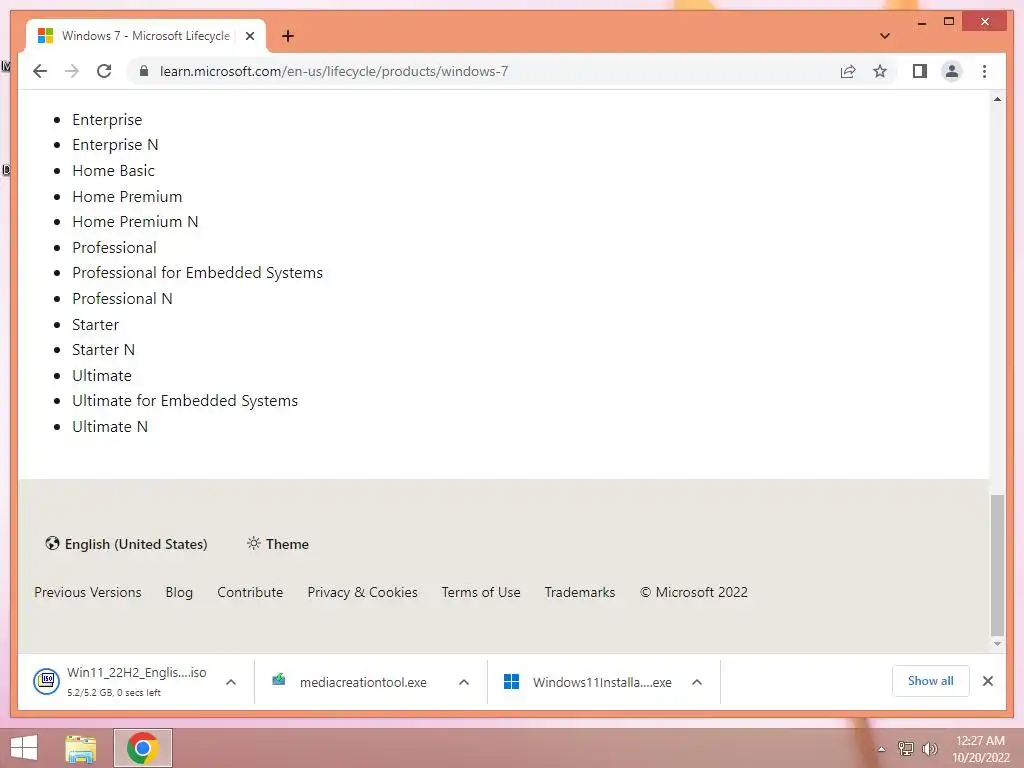Open the volume tray icon

[930, 748]
